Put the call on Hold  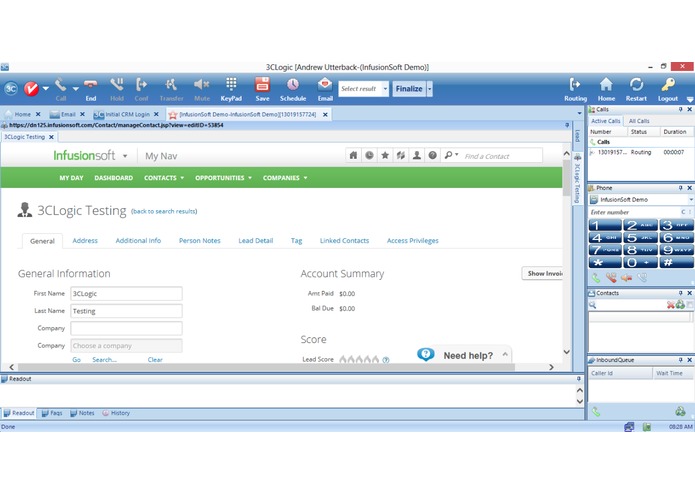click(x=117, y=89)
